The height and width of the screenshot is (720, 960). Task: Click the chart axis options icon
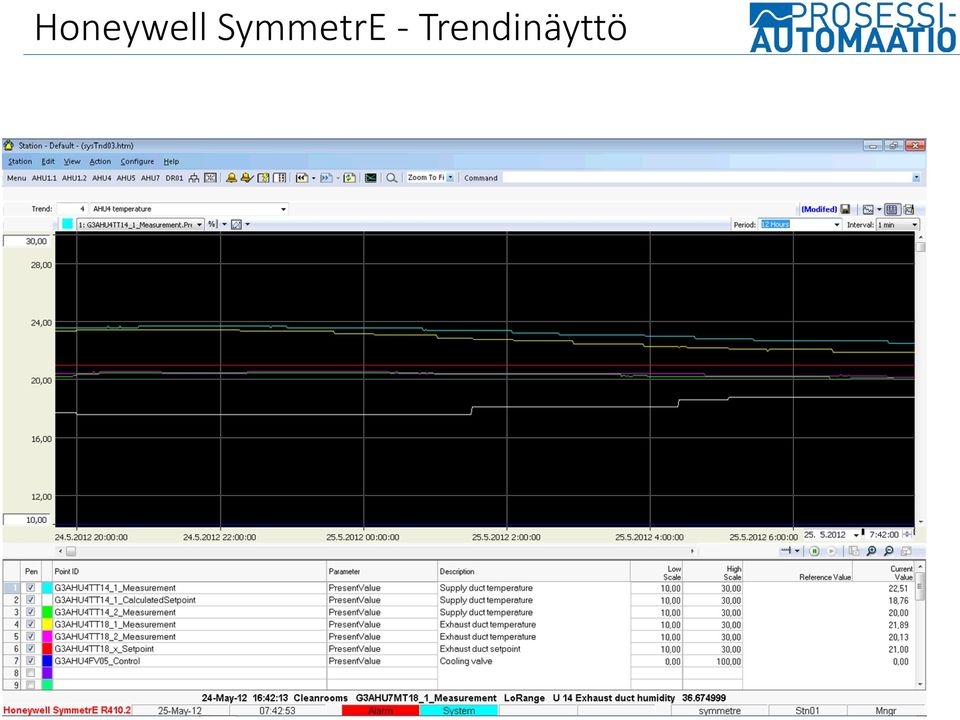pyautogui.click(x=236, y=225)
